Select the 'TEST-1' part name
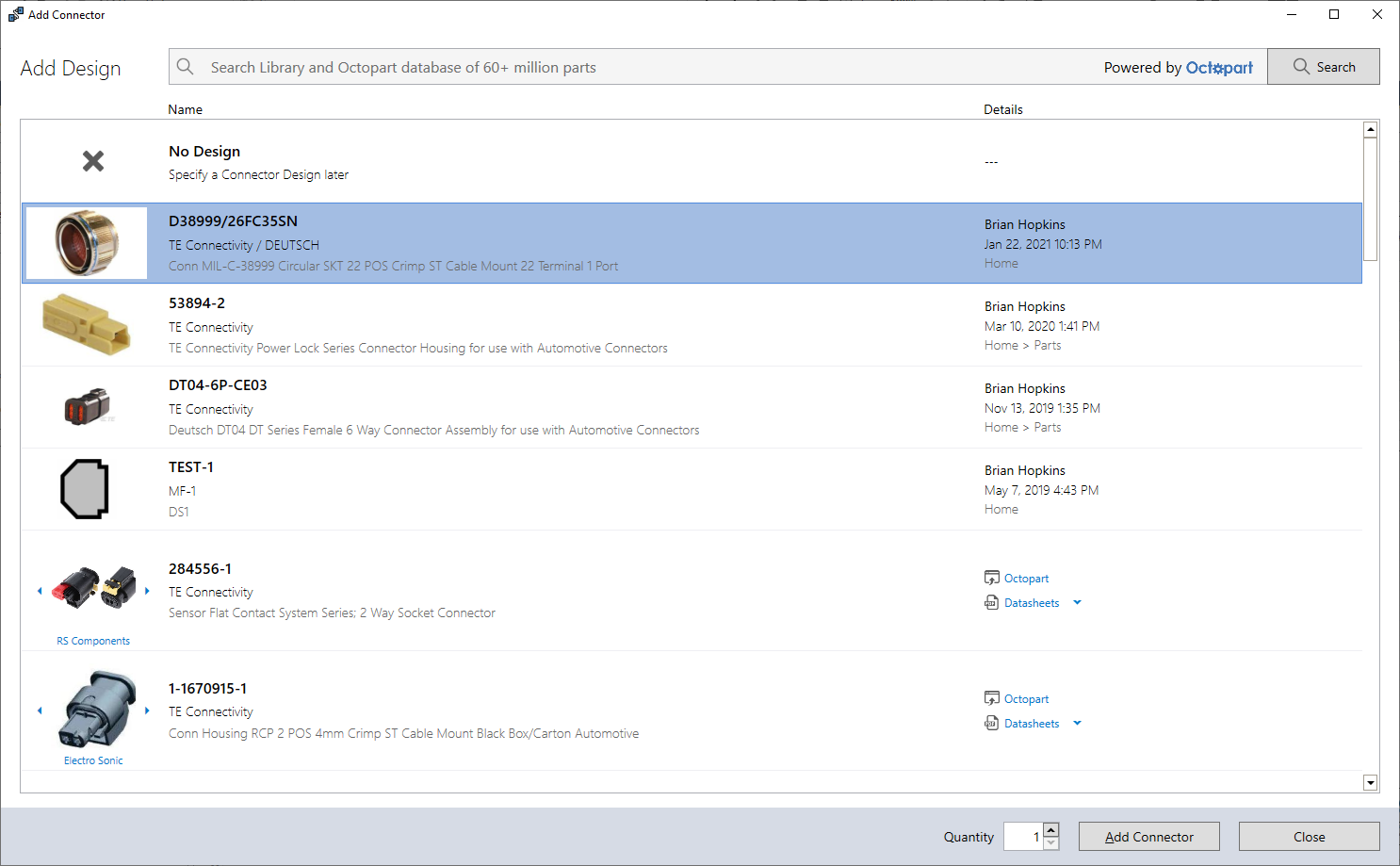 (191, 467)
